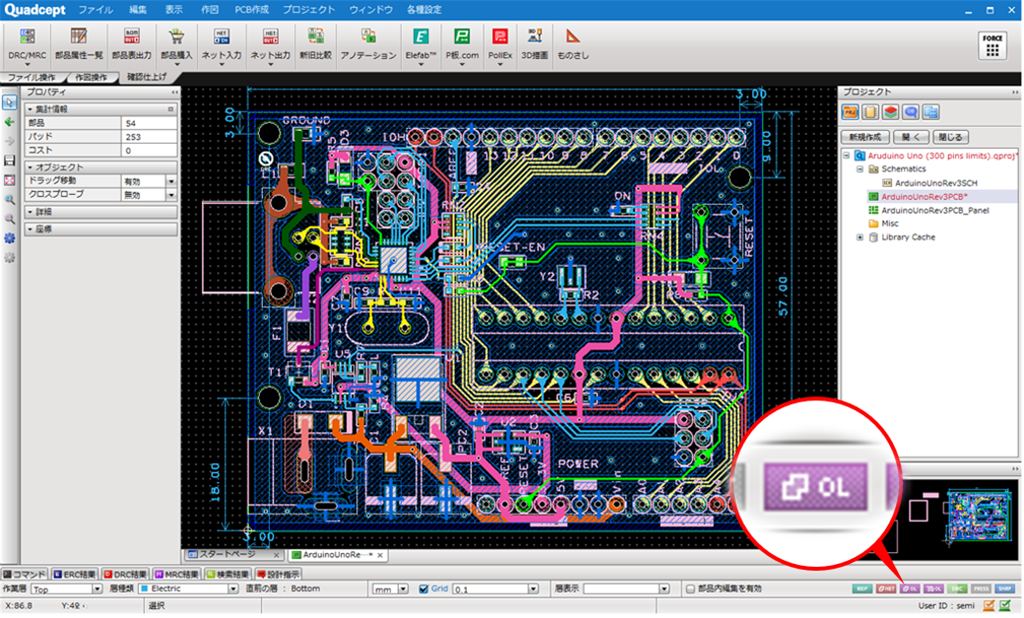Screen dimensions: 1024x618
Task: Open the PCB作成 menu
Action: coord(251,10)
